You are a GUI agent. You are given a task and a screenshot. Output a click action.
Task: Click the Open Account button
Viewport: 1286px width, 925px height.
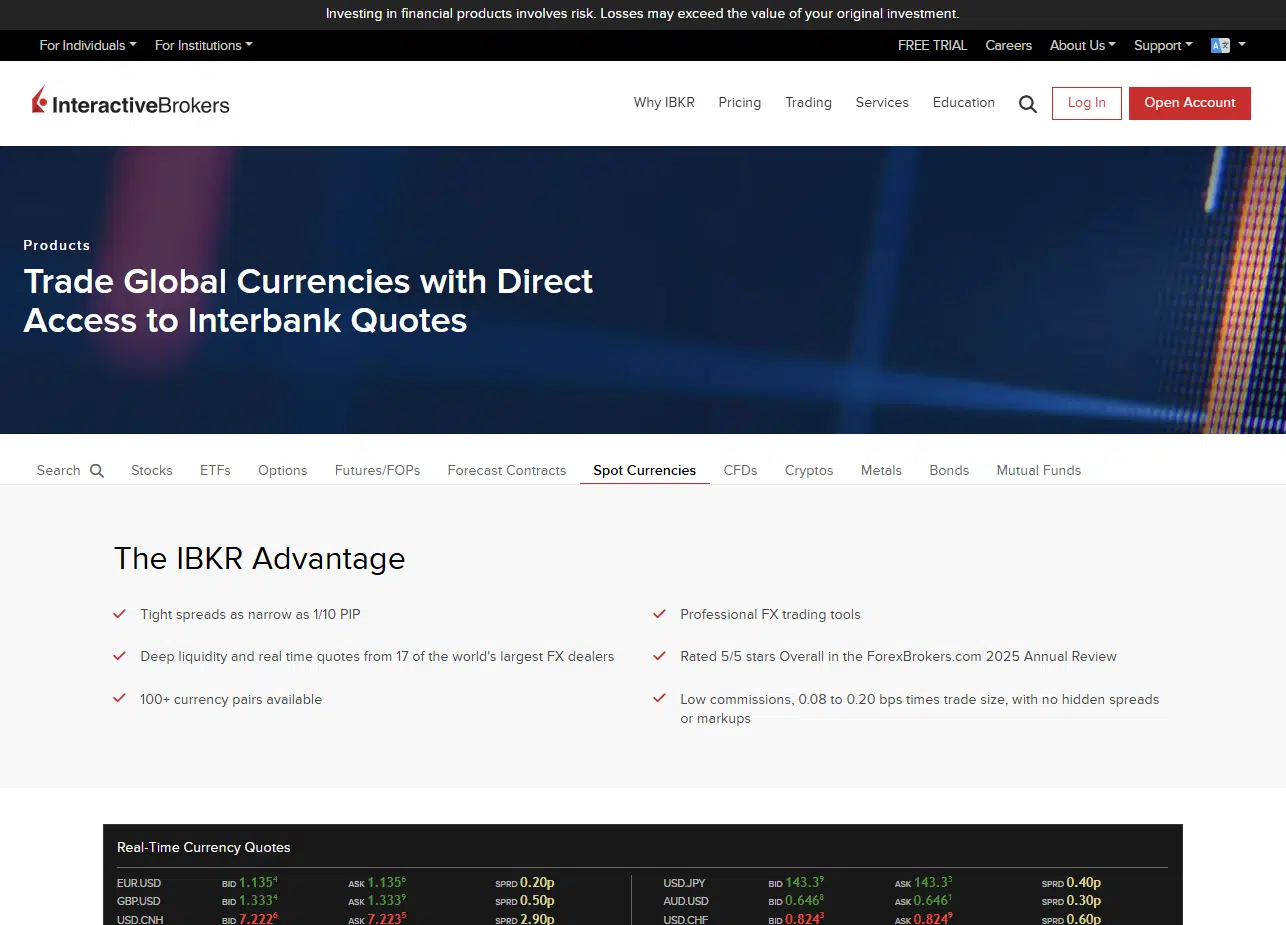click(1190, 103)
